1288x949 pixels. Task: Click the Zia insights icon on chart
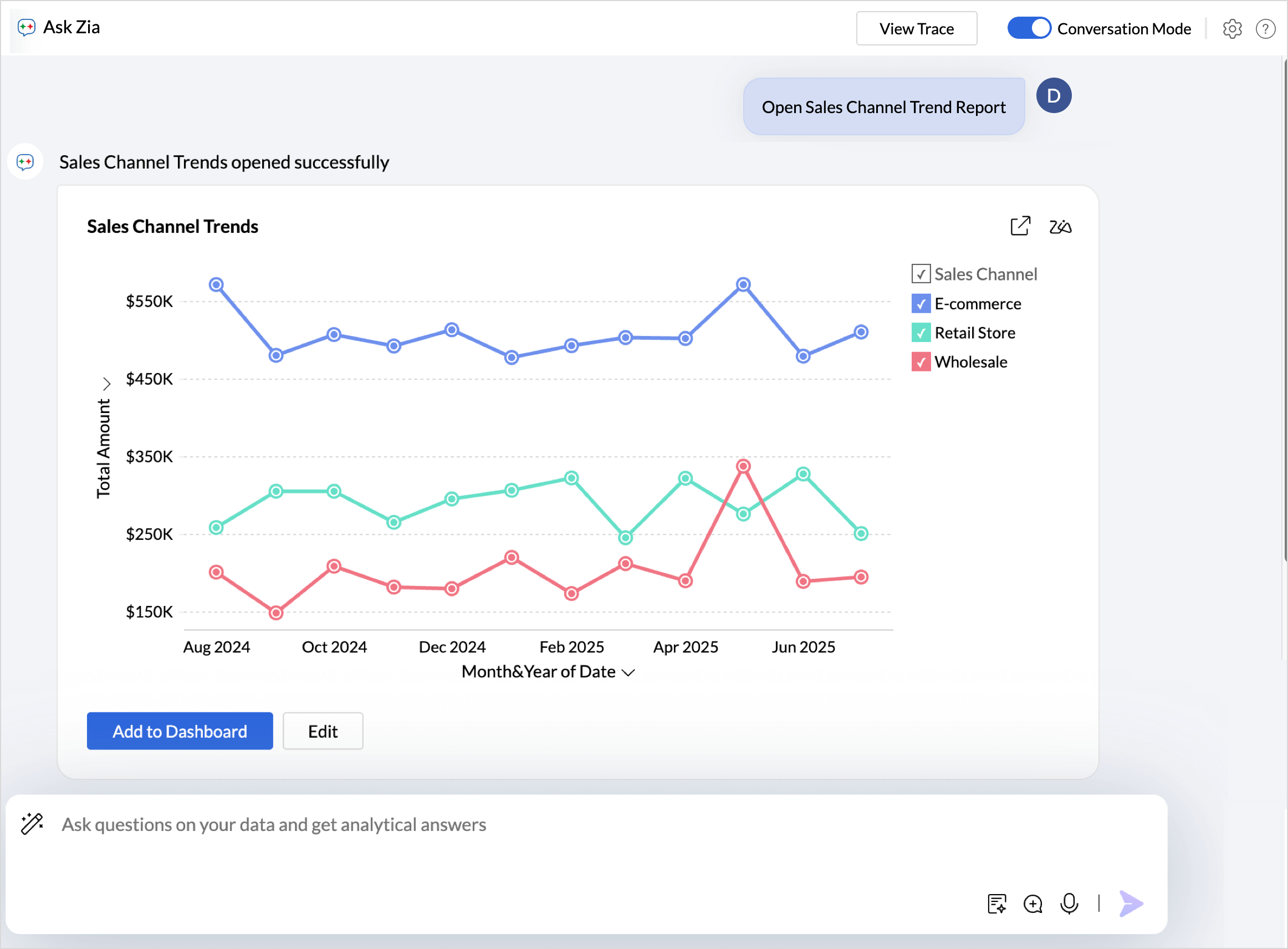tap(1060, 227)
